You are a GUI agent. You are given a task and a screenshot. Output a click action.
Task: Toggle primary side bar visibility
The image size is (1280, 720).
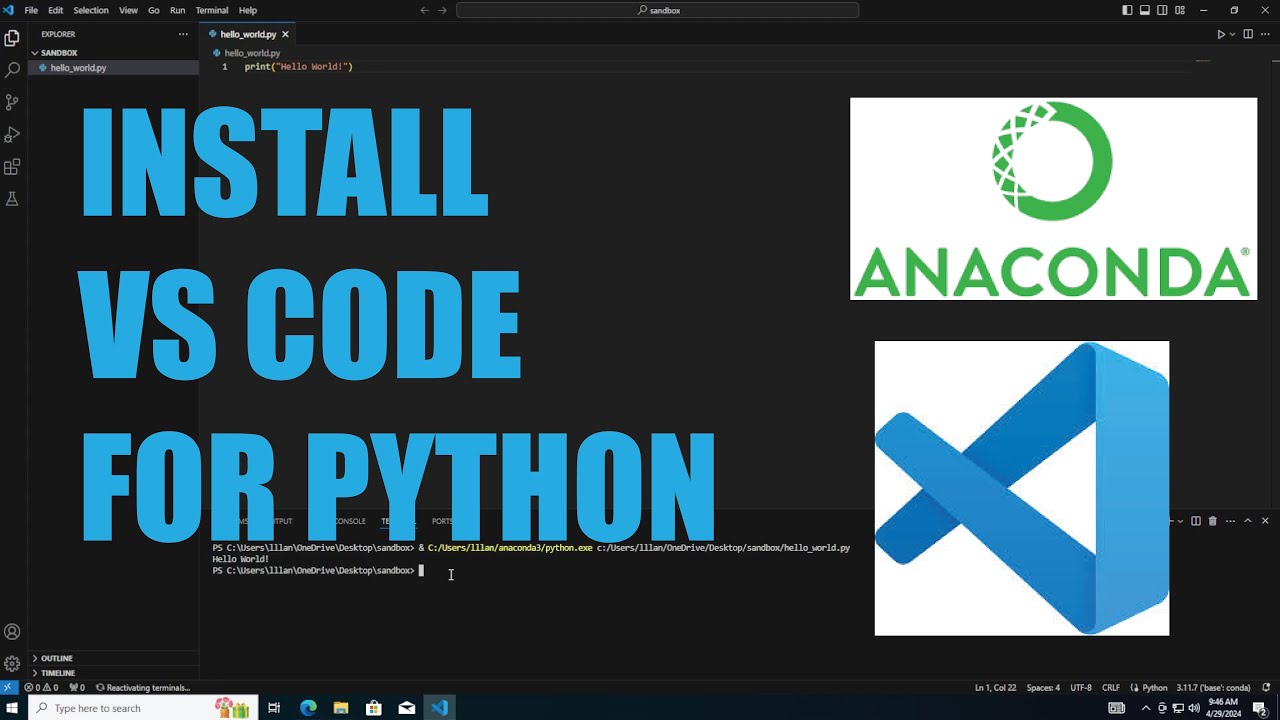point(1127,10)
